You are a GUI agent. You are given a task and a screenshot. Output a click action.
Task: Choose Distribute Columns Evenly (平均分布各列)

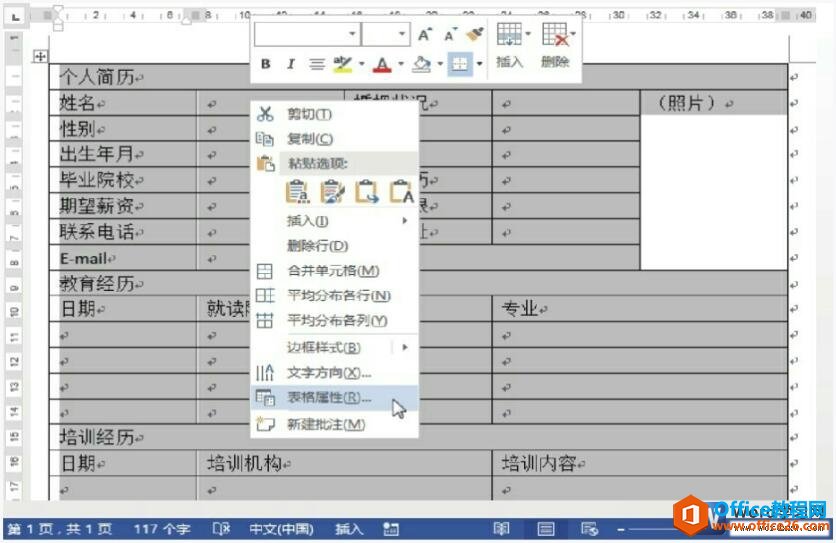pos(334,321)
